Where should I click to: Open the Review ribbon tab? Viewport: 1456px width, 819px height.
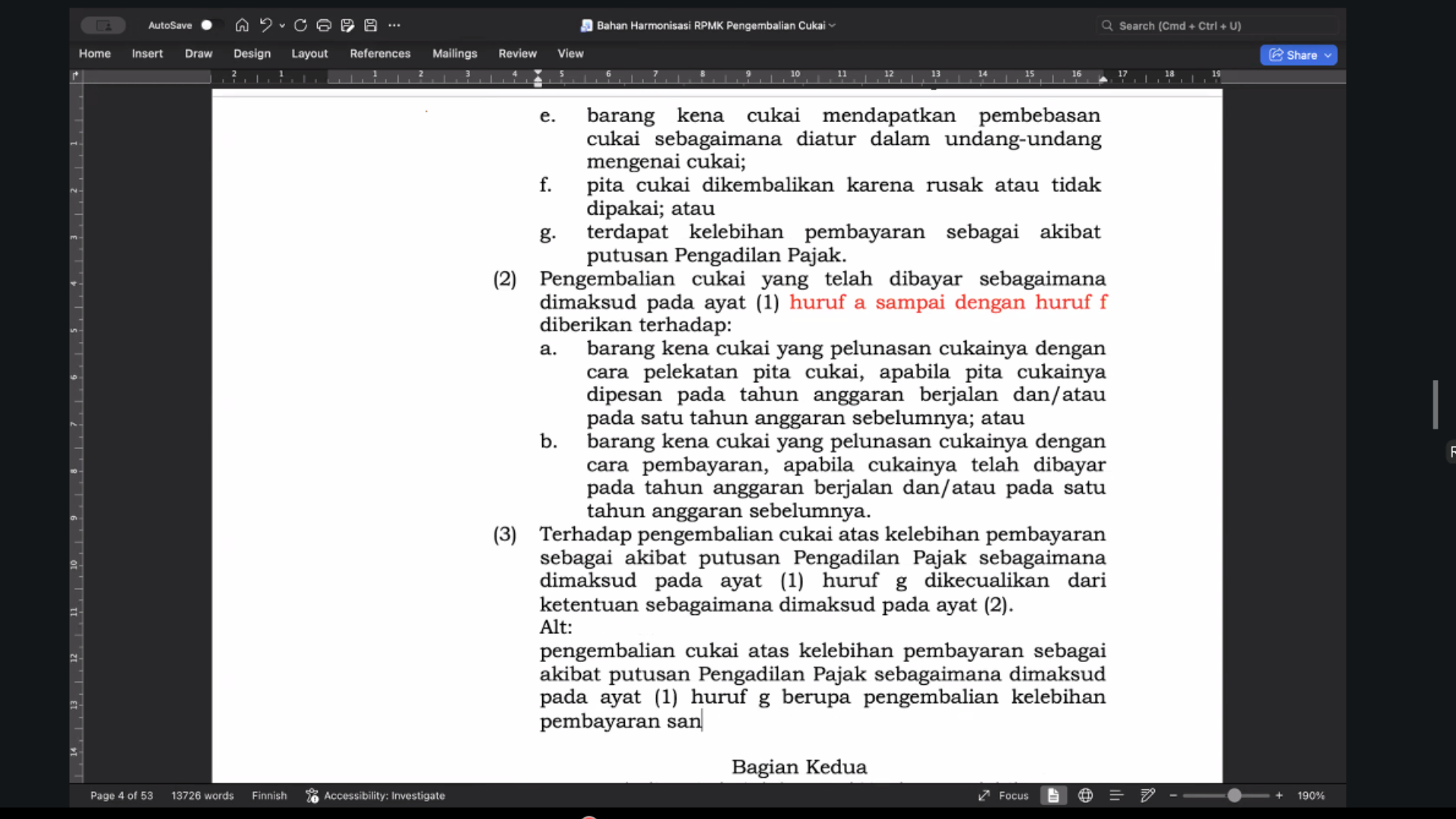point(517,53)
